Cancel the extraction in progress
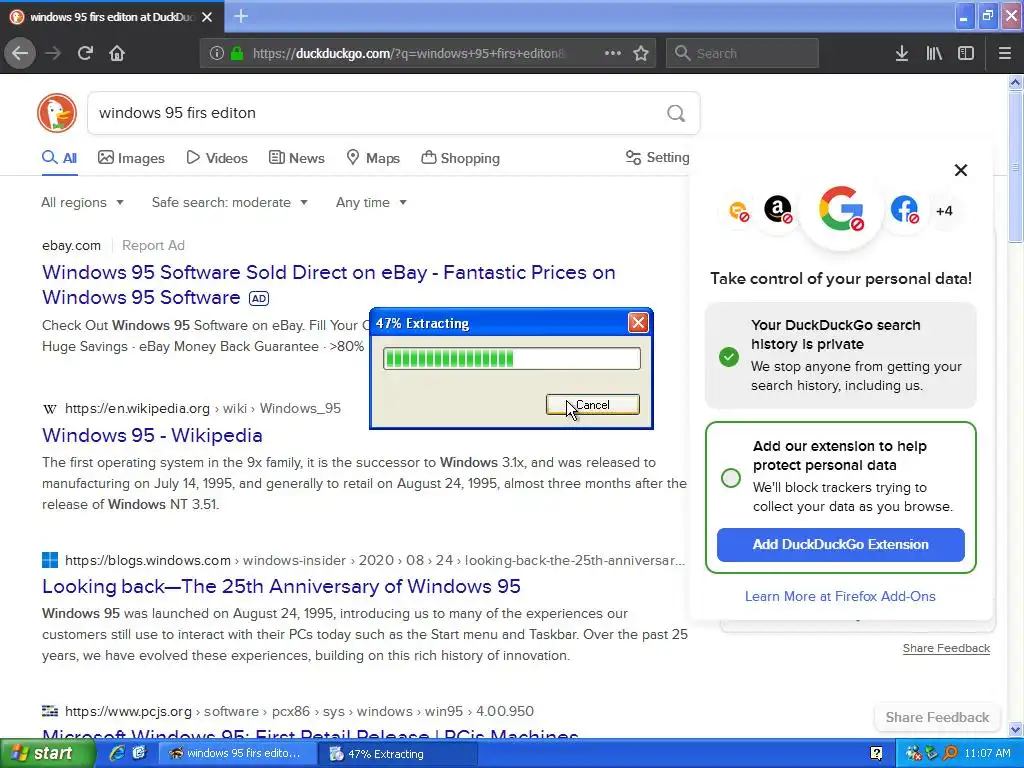Image resolution: width=1024 pixels, height=768 pixels. click(x=592, y=405)
